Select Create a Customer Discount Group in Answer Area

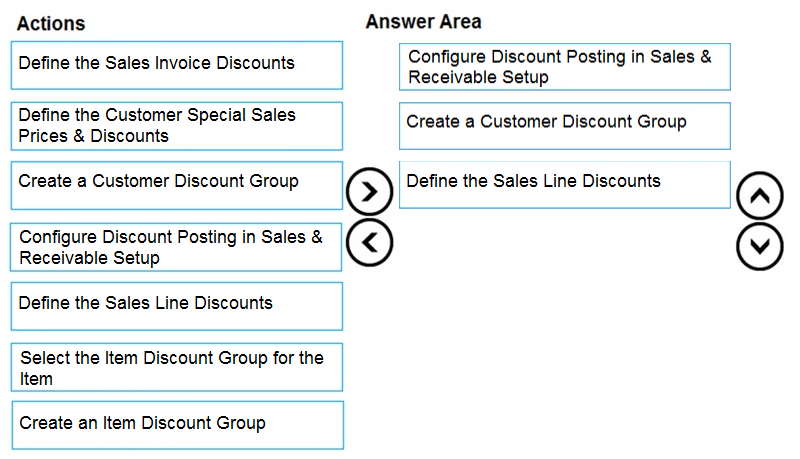(565, 126)
